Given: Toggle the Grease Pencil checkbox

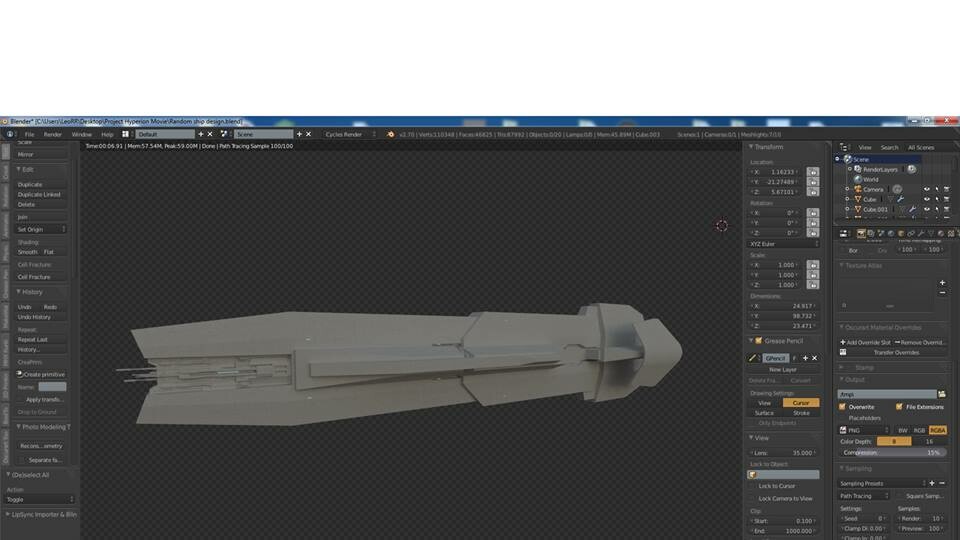Looking at the screenshot, I should point(759,341).
